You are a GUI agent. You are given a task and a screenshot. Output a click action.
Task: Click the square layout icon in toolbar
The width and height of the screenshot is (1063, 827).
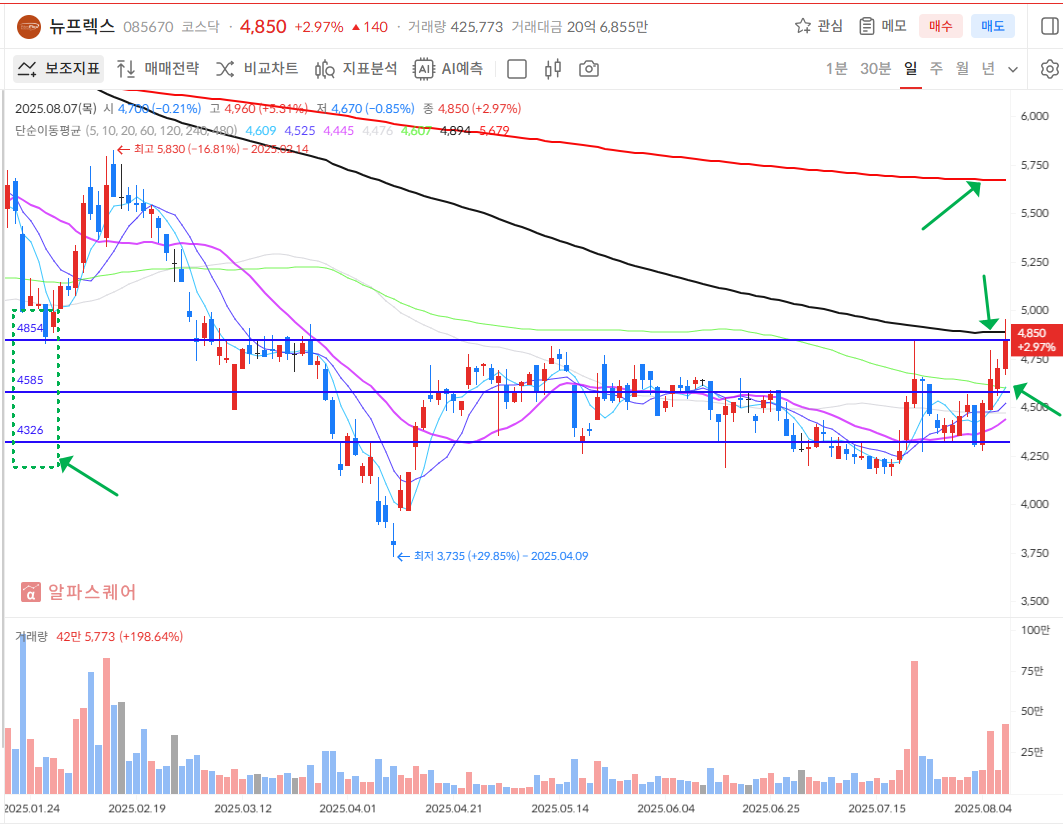[x=517, y=69]
